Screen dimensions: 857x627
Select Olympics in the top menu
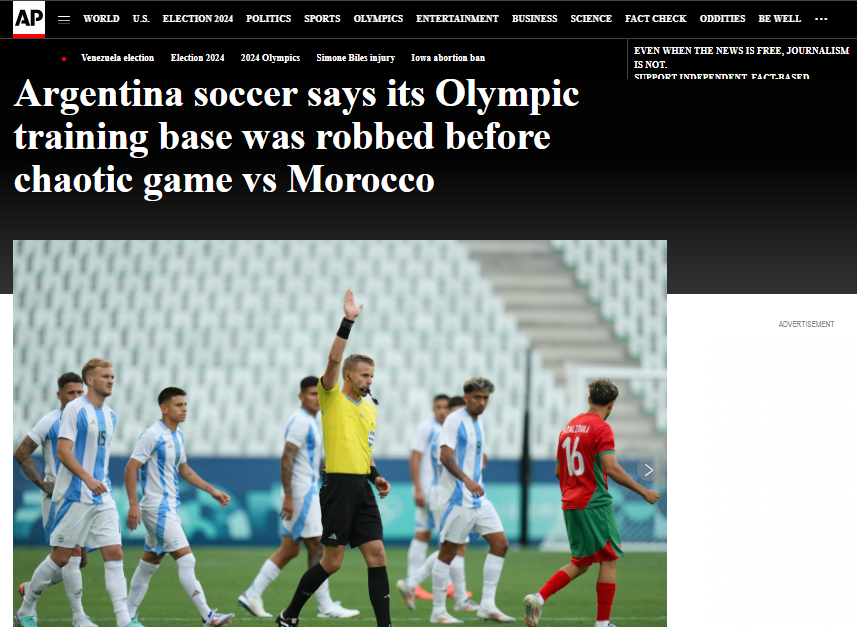click(378, 19)
